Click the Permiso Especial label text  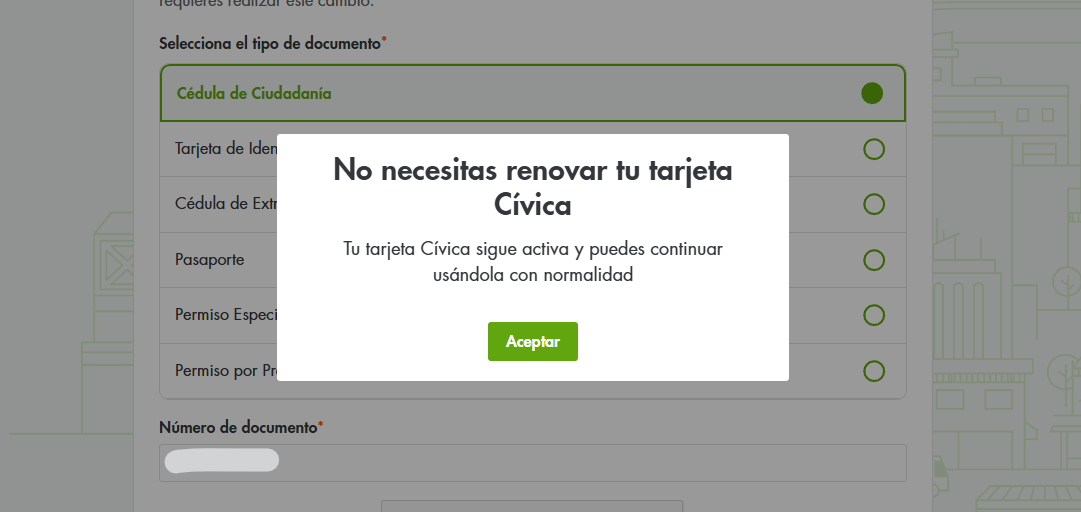click(225, 316)
